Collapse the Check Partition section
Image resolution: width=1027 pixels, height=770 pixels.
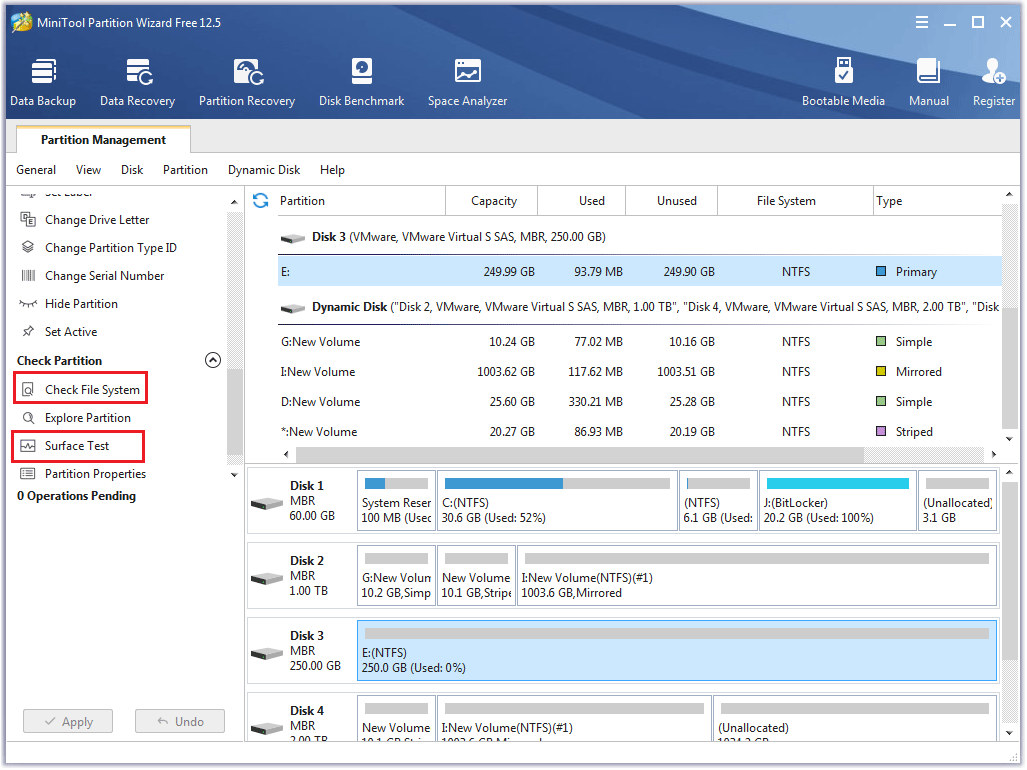[213, 360]
